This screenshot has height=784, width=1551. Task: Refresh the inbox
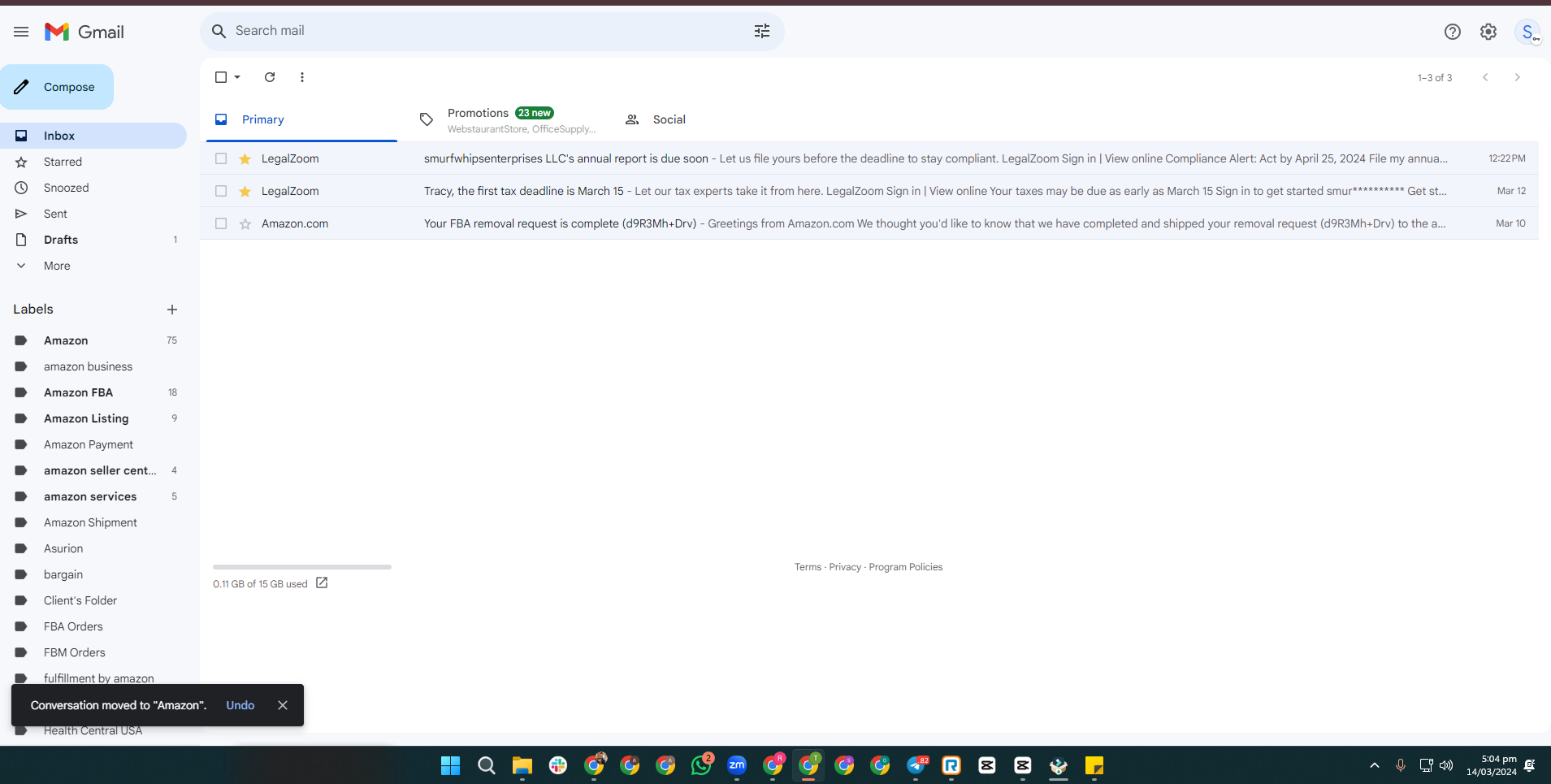click(270, 77)
